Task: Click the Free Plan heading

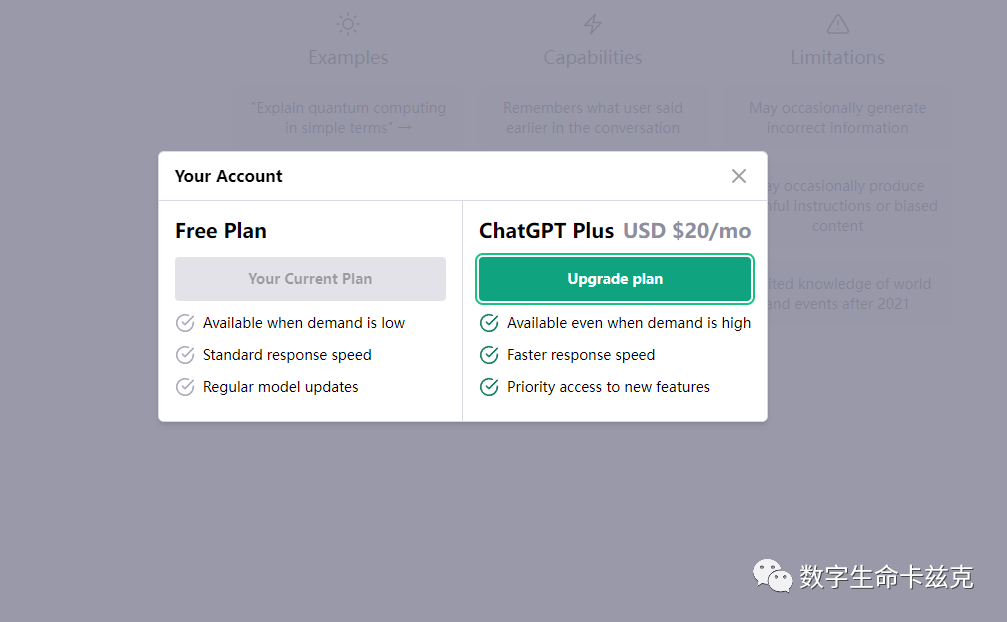Action: 220,230
